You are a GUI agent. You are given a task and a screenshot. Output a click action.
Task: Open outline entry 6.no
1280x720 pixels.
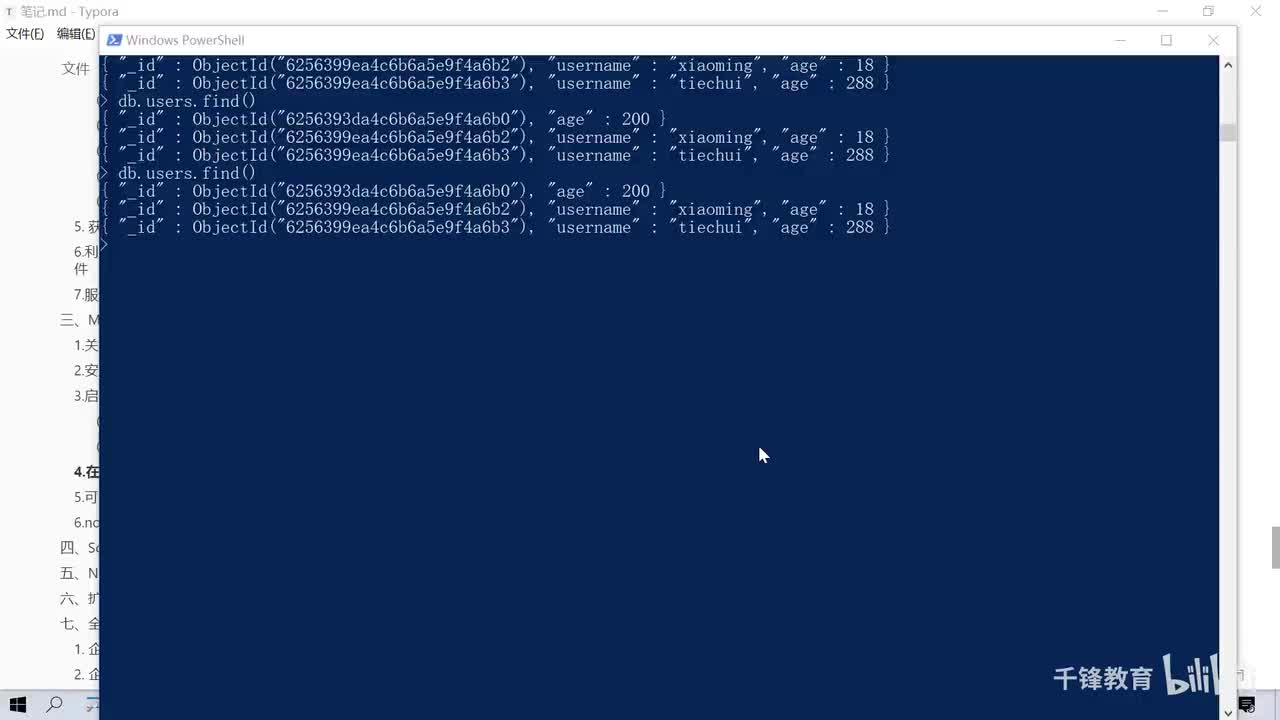coord(86,523)
